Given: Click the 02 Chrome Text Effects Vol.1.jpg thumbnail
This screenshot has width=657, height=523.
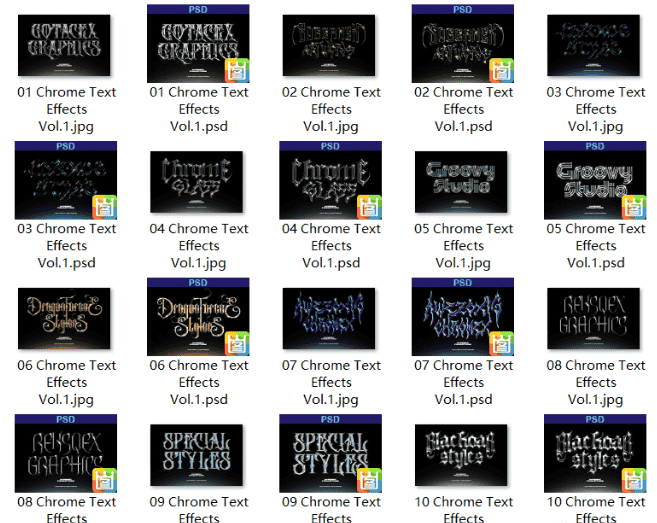Looking at the screenshot, I should (329, 45).
